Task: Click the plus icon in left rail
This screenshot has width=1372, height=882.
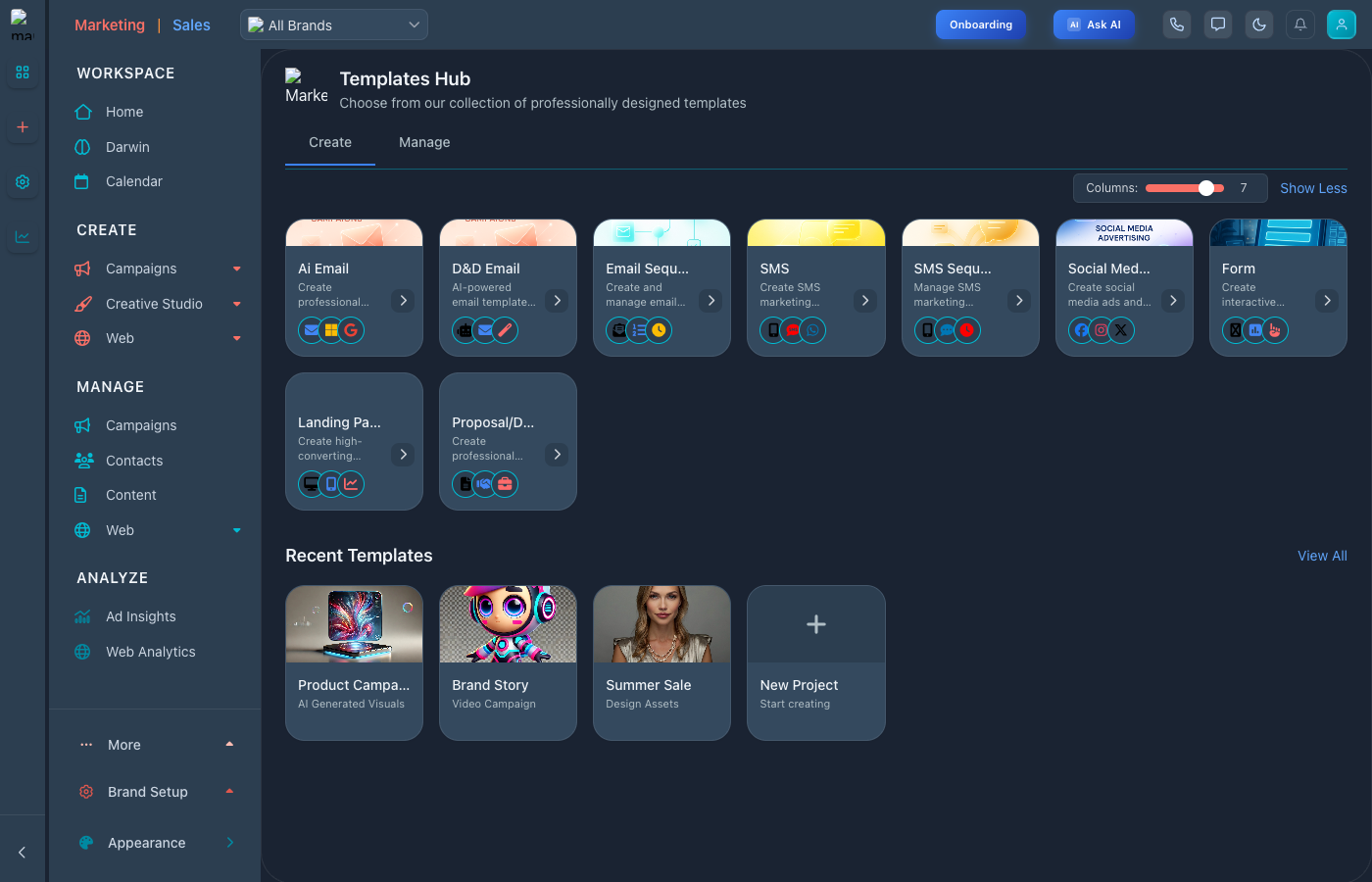Action: click(23, 127)
